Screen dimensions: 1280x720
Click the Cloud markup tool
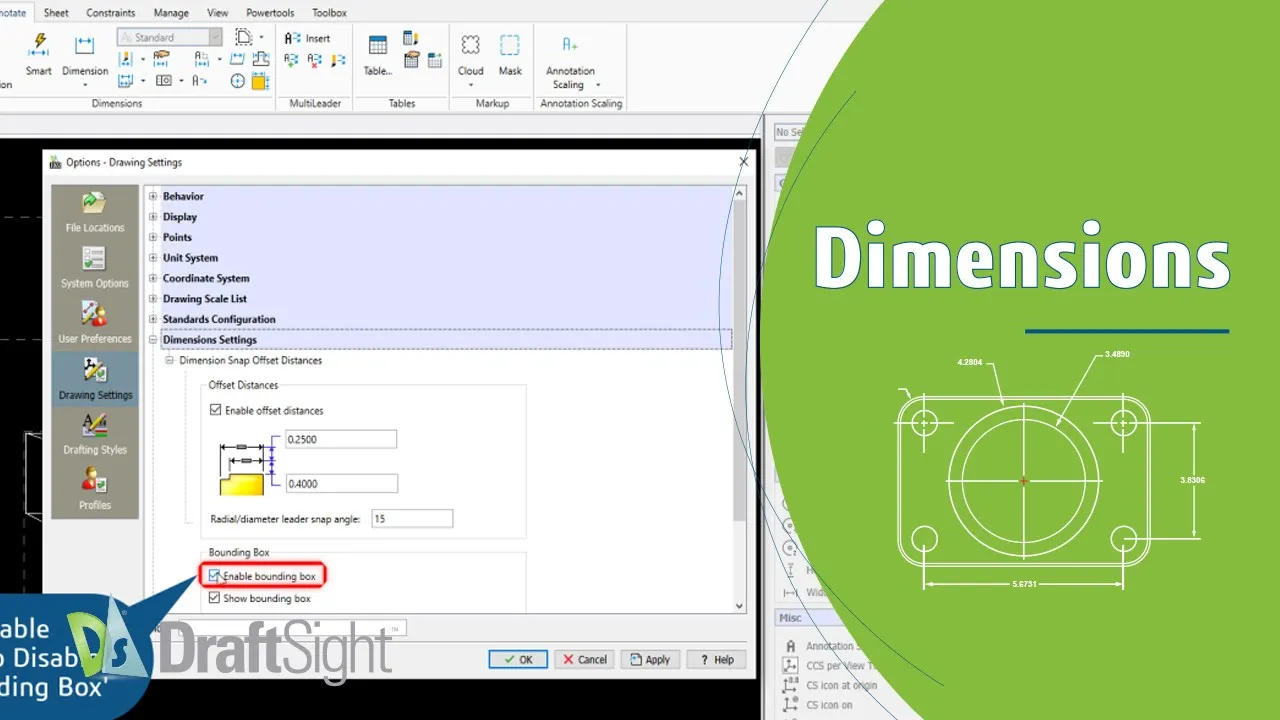click(x=470, y=54)
